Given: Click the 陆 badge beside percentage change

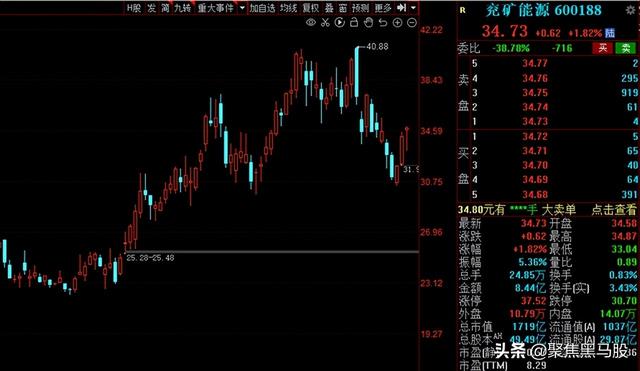Looking at the screenshot, I should click(x=610, y=33).
